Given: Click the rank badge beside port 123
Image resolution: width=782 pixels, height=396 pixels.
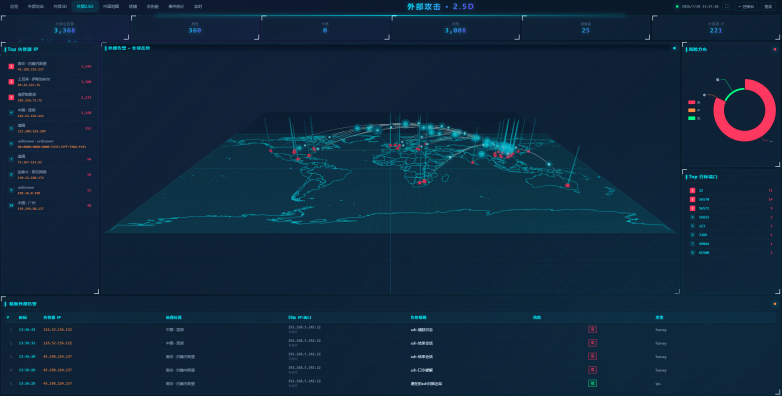Looking at the screenshot, I should 692,226.
